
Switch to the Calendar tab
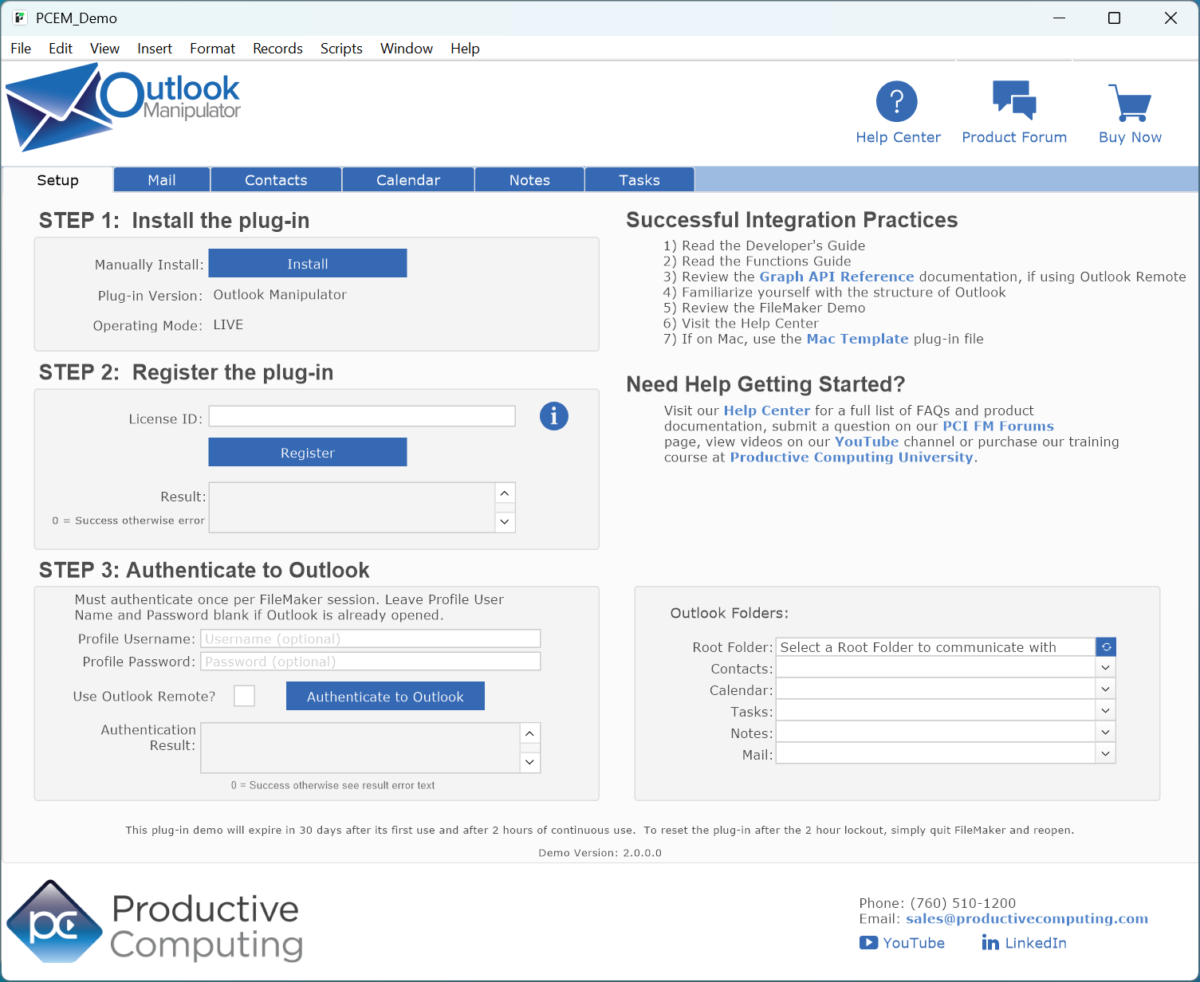coord(408,180)
